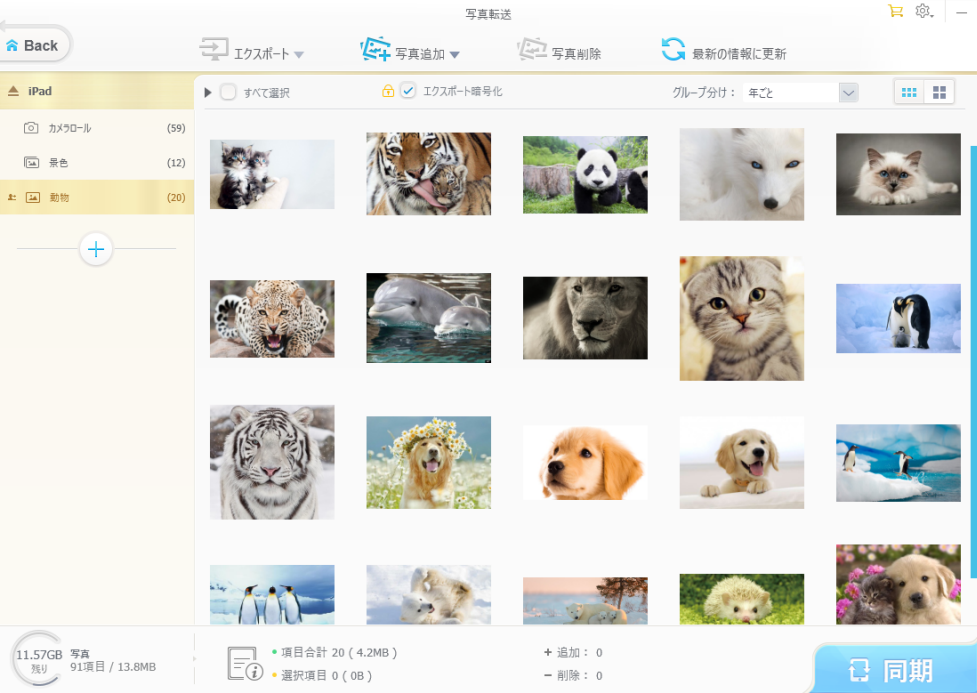Select the hedgehog photo
Screen dimensions: 977x693
coord(741,599)
